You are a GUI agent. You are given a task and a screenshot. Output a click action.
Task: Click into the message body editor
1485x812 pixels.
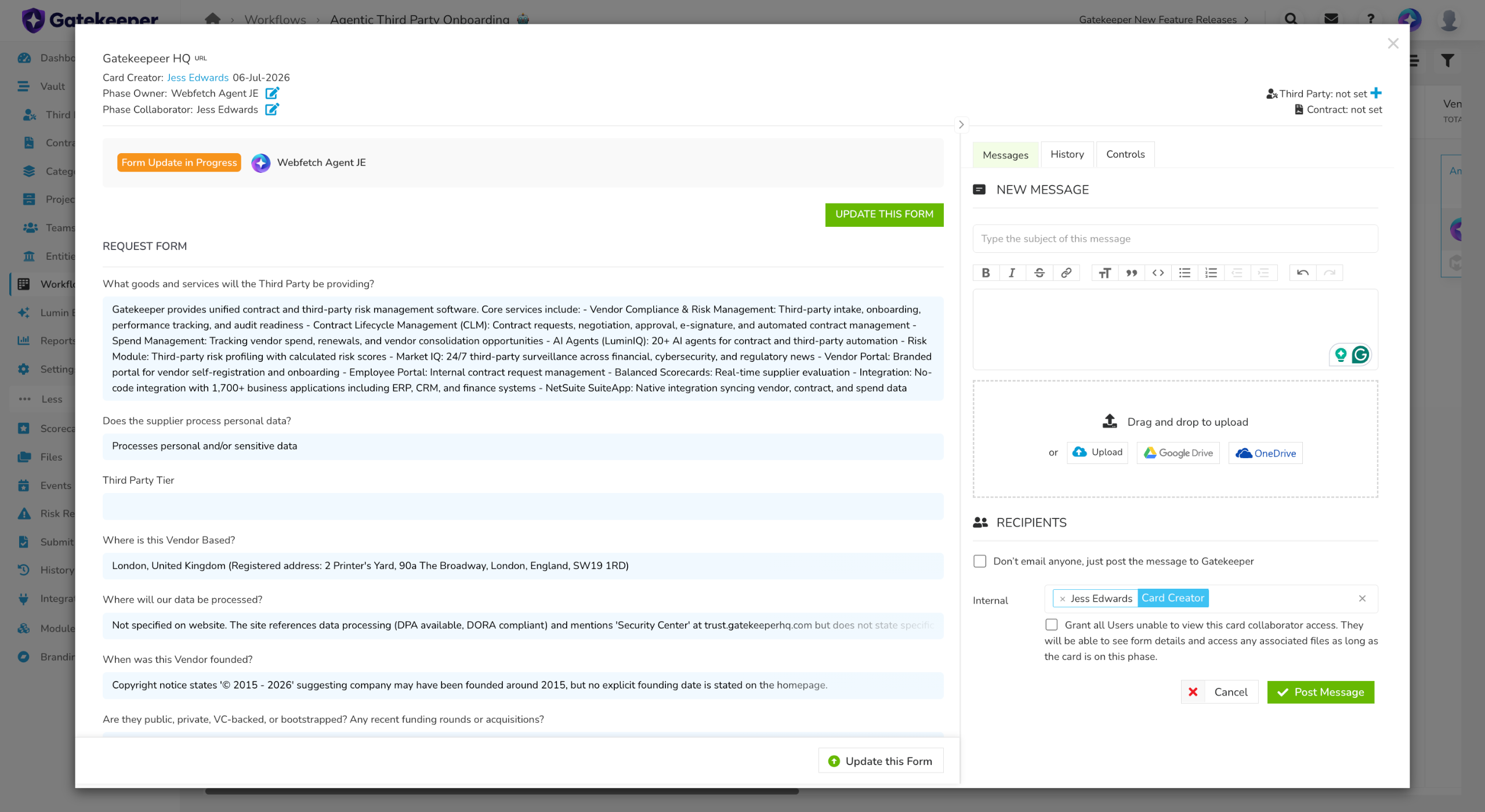(1175, 329)
